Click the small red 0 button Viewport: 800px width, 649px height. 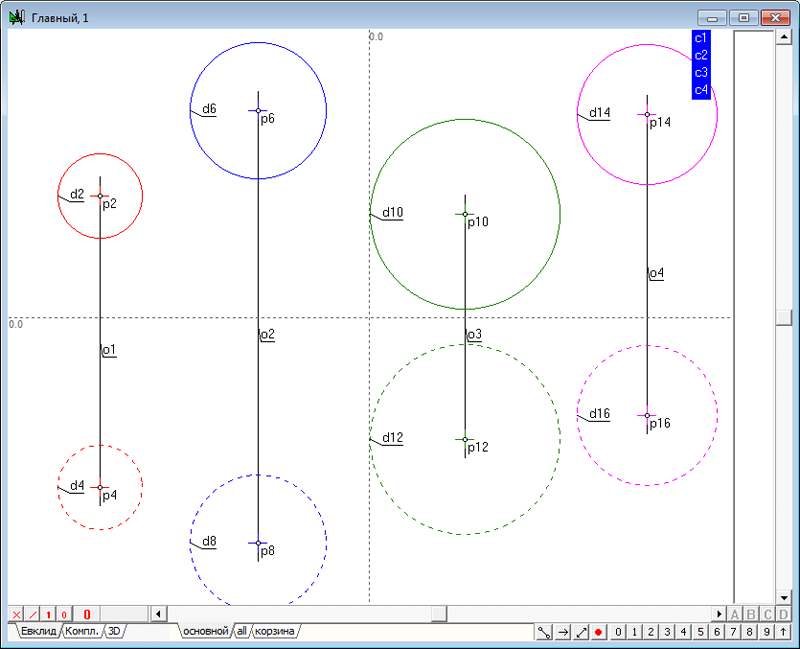pyautogui.click(x=64, y=614)
